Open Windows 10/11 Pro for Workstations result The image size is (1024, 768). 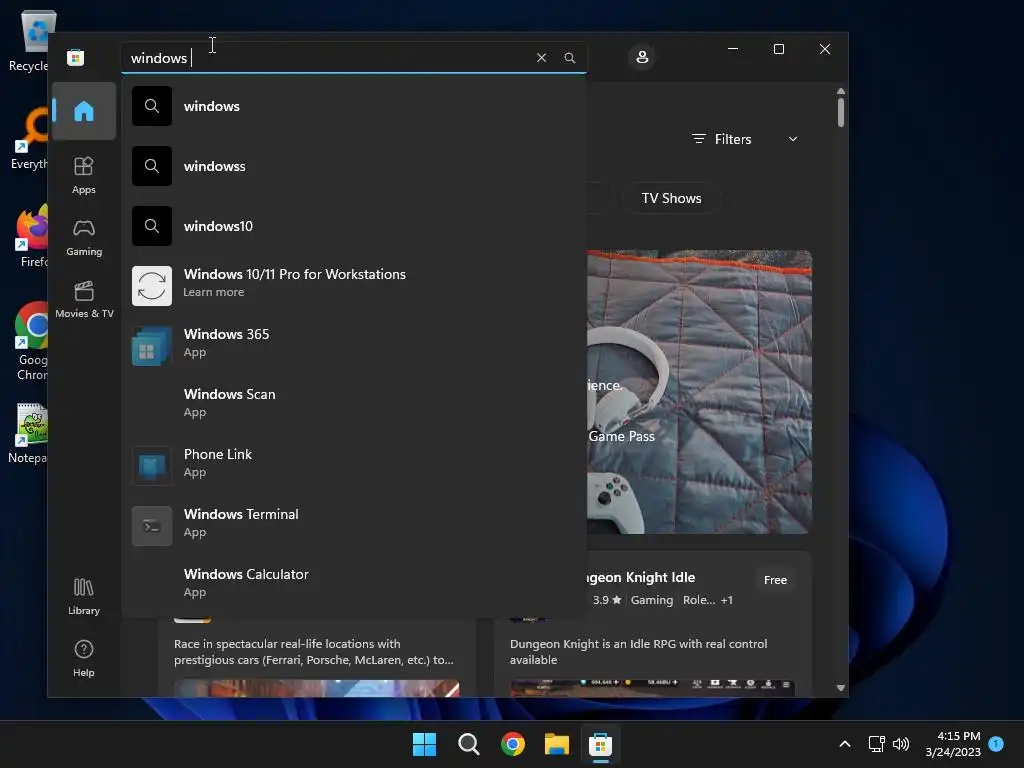(354, 285)
